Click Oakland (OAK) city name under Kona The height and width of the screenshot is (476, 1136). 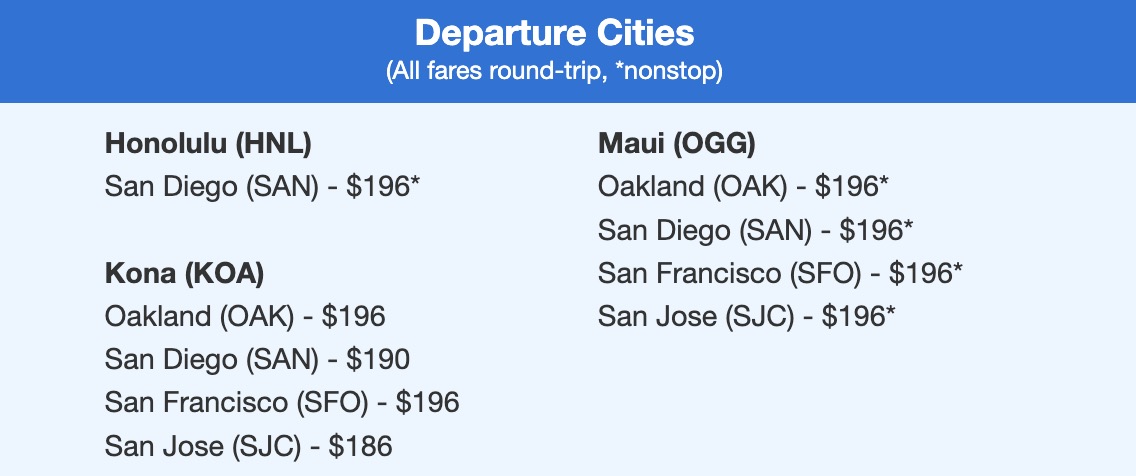click(x=199, y=317)
